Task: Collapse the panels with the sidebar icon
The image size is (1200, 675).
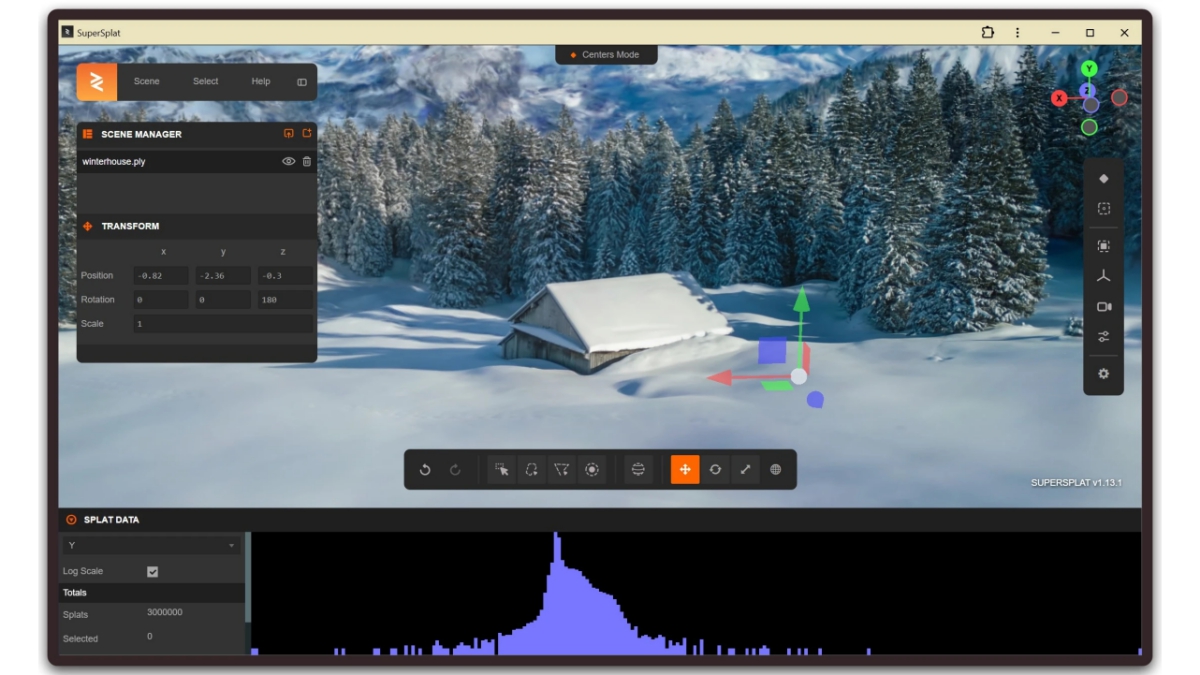Action: pyautogui.click(x=302, y=82)
